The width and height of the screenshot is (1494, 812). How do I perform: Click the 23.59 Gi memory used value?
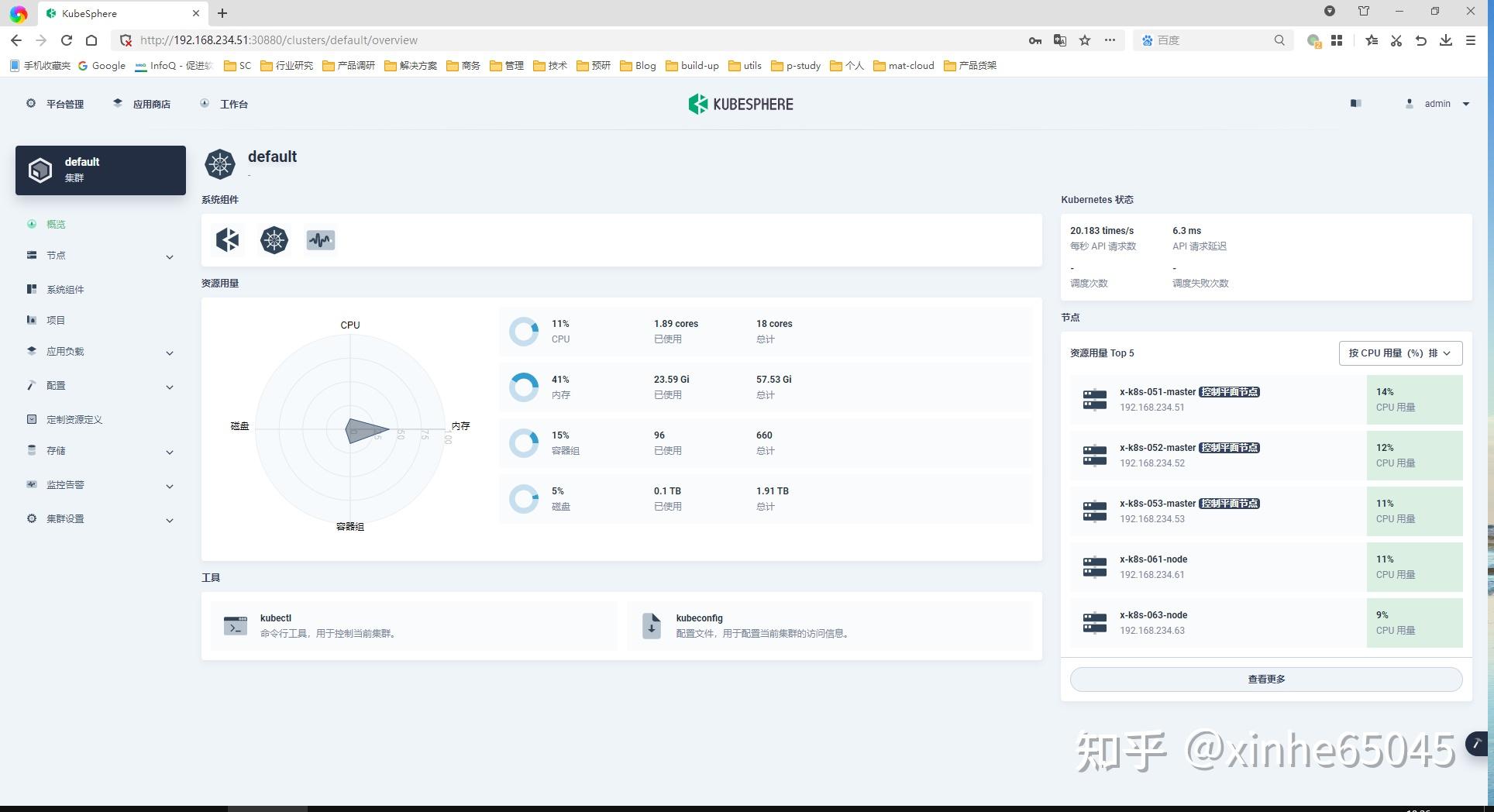[671, 380]
